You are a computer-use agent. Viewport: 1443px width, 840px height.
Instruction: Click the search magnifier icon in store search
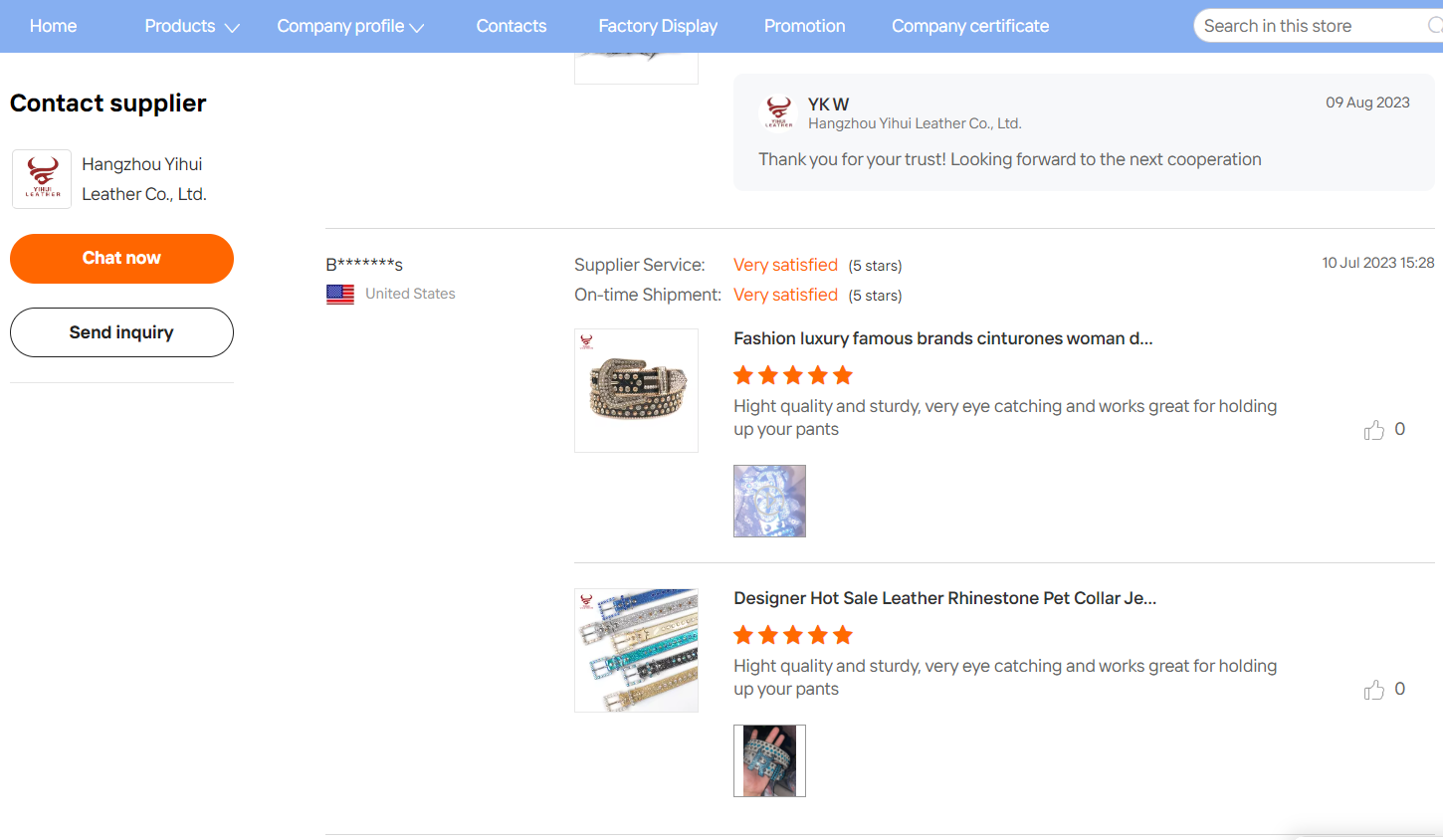tap(1434, 26)
